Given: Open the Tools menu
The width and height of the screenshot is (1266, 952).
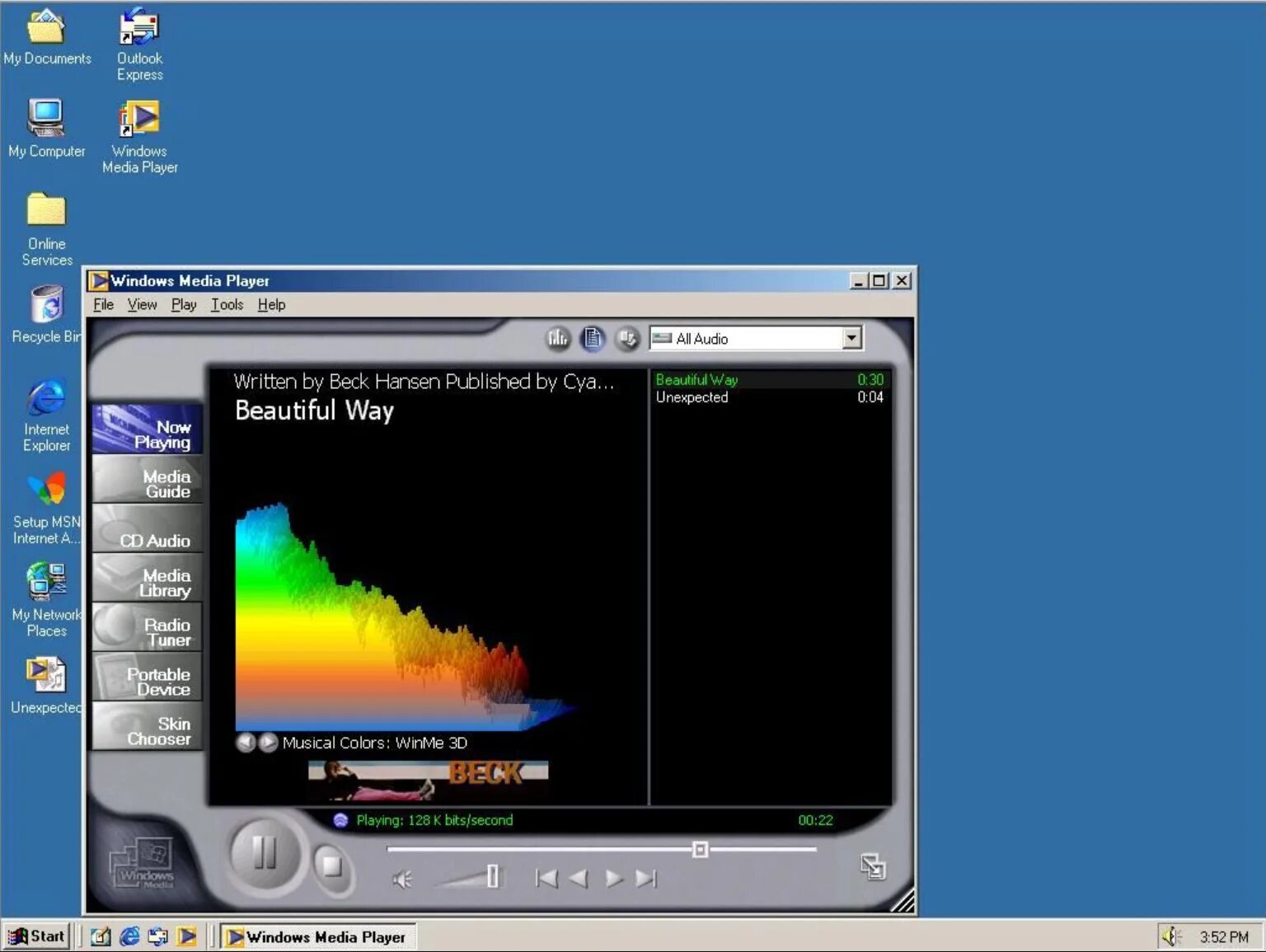Looking at the screenshot, I should pos(227,305).
